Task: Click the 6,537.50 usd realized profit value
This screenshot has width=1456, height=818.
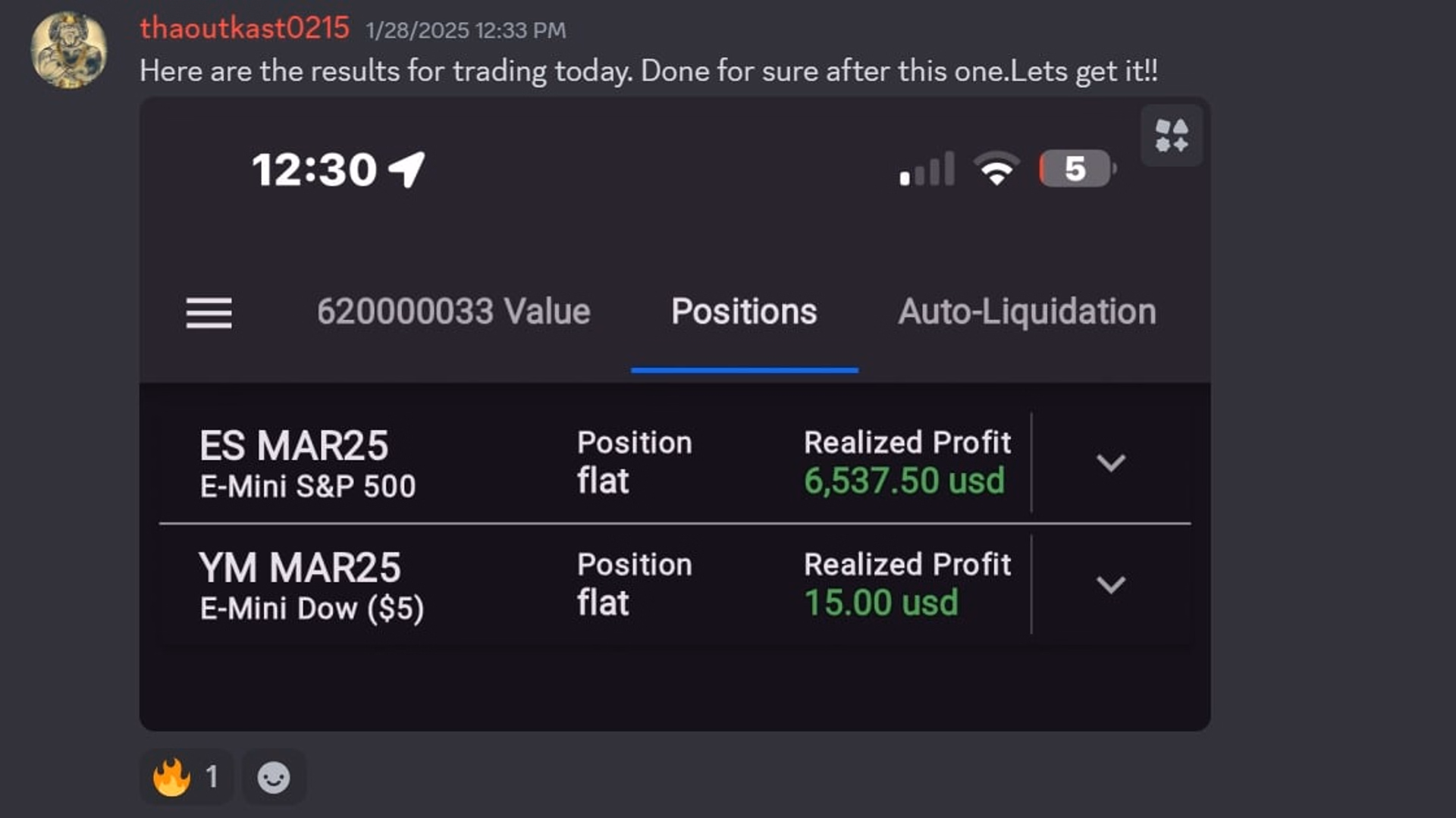Action: (x=904, y=481)
